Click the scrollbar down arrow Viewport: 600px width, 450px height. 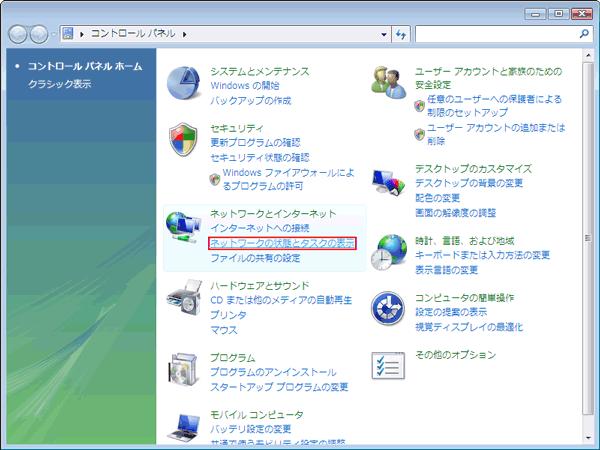click(x=588, y=438)
